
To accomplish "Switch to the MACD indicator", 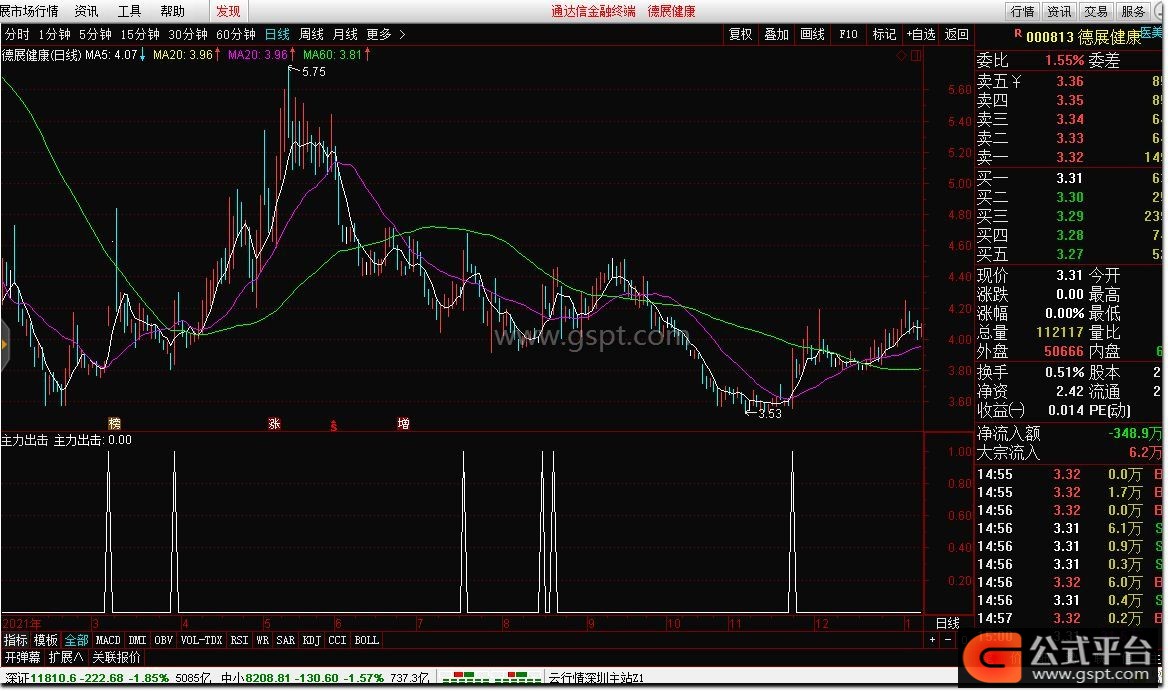I will (x=108, y=640).
